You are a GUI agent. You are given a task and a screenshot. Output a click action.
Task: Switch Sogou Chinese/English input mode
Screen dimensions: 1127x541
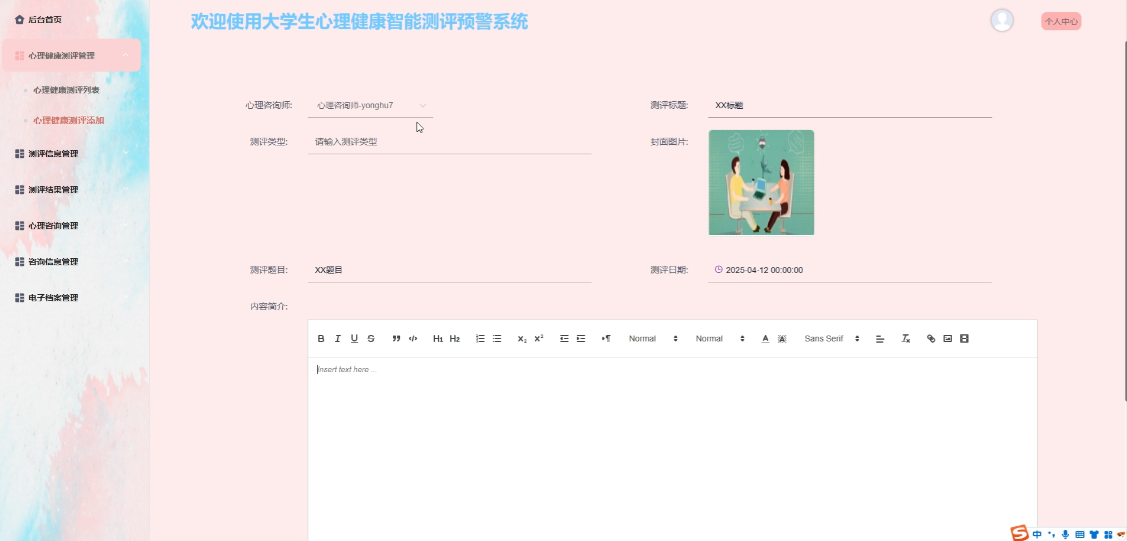click(x=1037, y=534)
